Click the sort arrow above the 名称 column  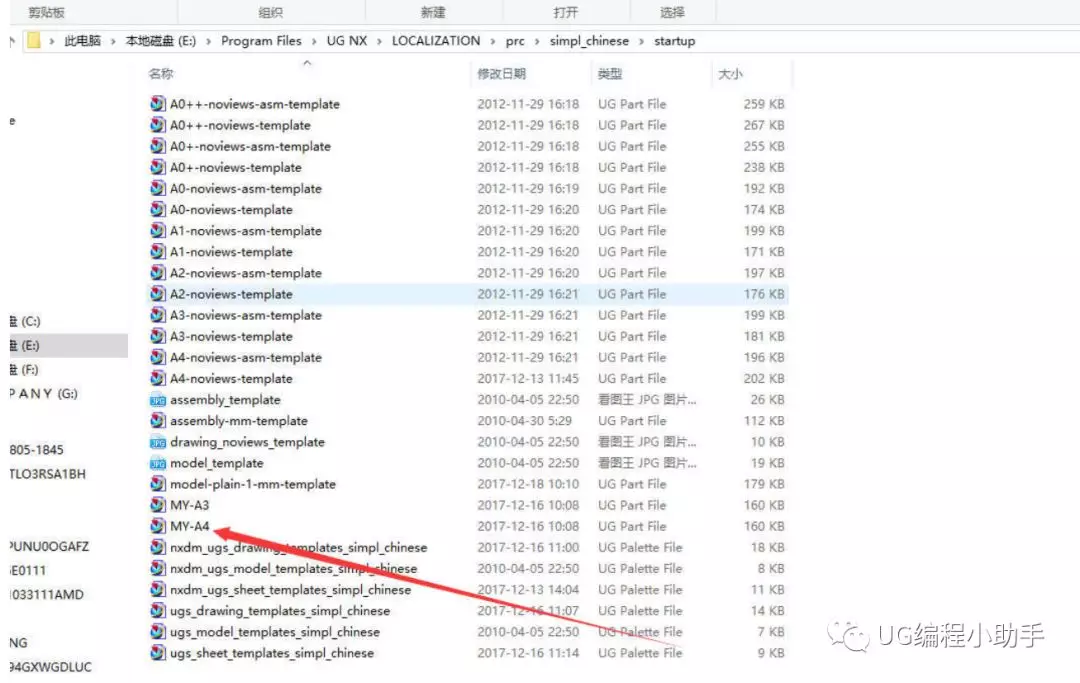309,61
